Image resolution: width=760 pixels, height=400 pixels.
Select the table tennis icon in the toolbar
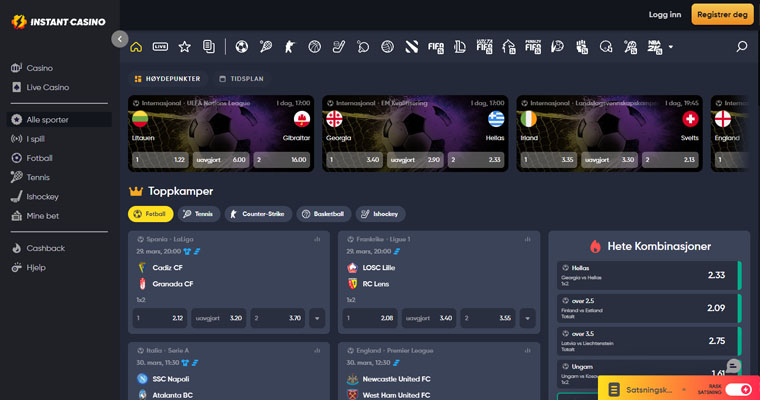[x=363, y=47]
